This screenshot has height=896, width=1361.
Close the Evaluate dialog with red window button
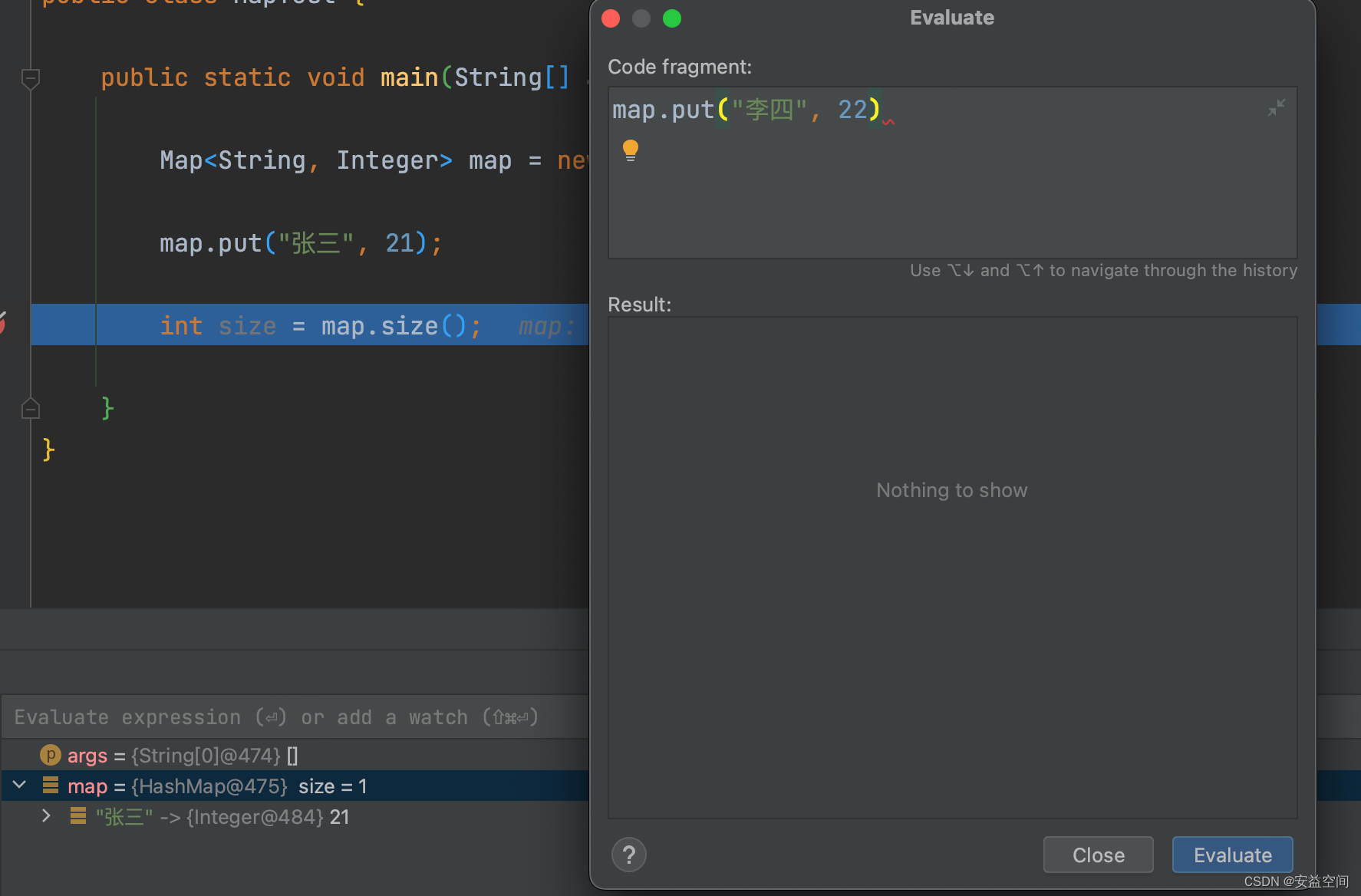[611, 18]
